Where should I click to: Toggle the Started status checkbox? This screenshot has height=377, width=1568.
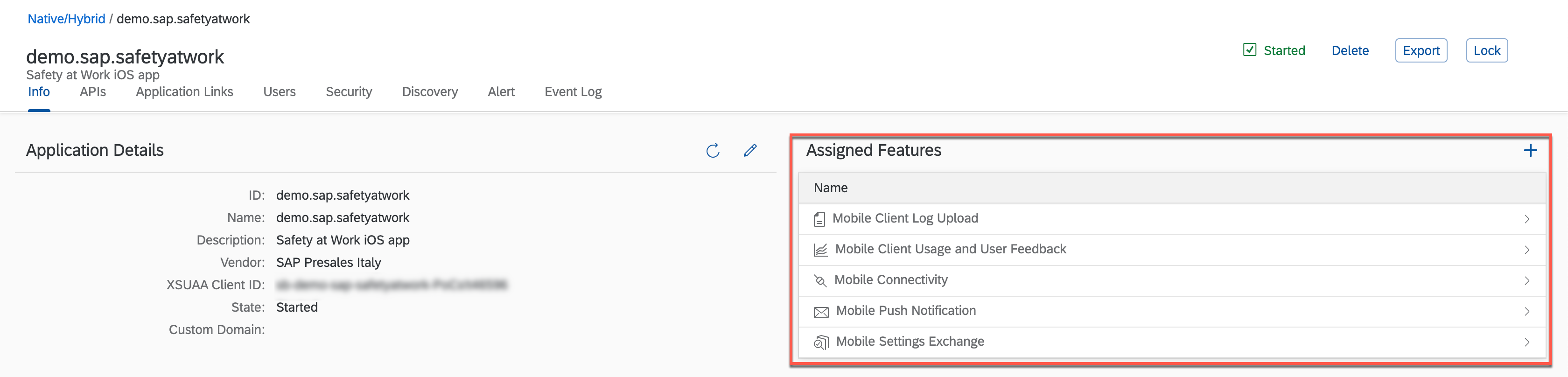coord(1250,50)
